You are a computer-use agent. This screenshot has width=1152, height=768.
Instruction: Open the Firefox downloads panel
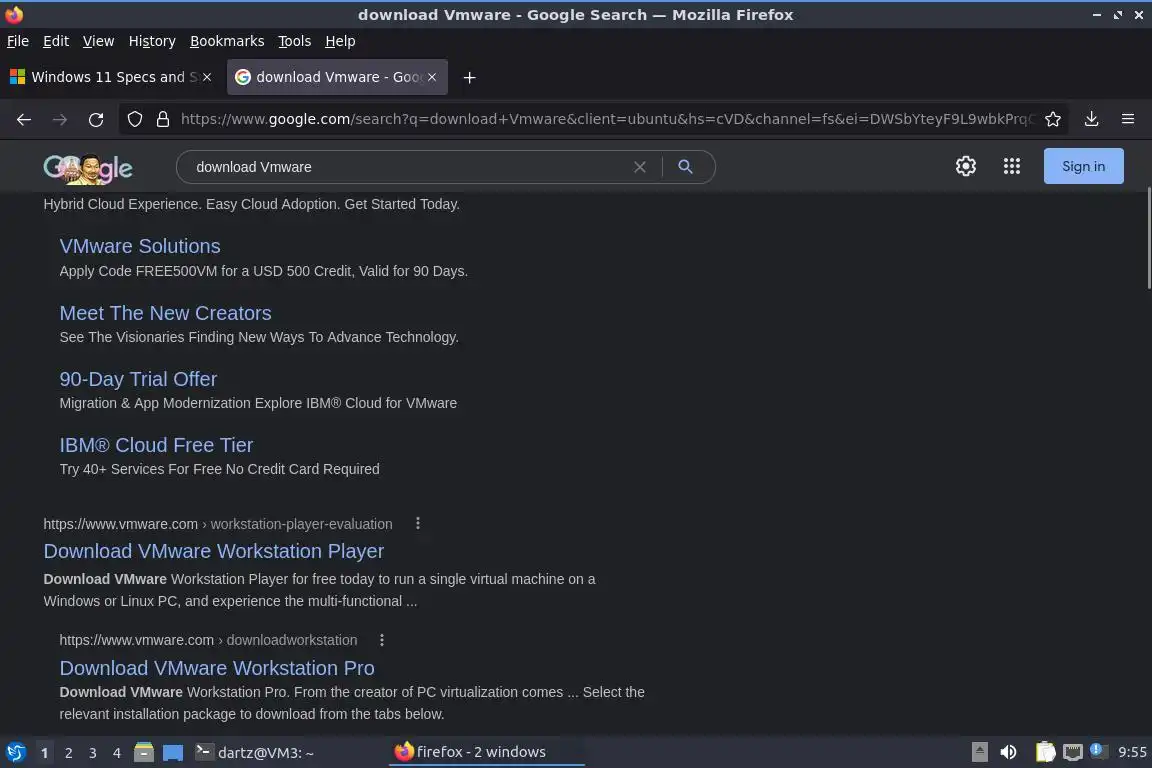[1091, 119]
